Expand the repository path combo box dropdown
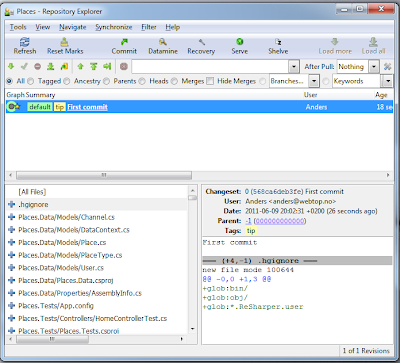Viewport: 400px width, 363px height. [x=294, y=66]
